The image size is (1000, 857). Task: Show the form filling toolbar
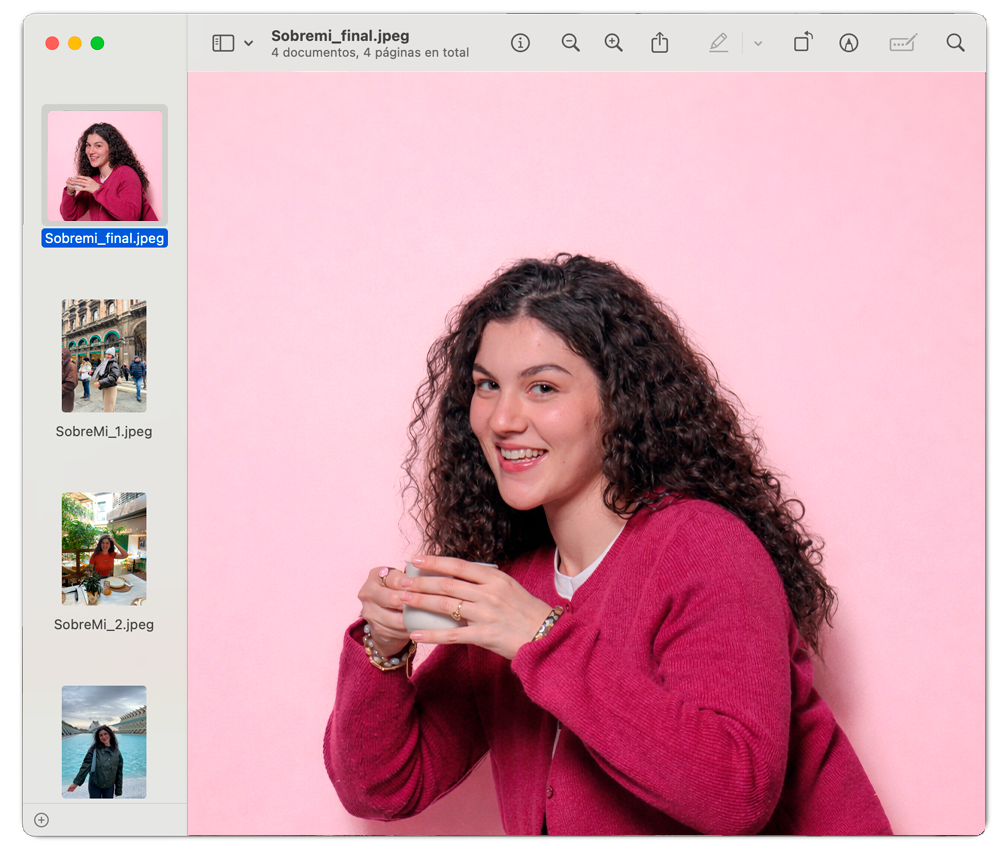(x=902, y=43)
